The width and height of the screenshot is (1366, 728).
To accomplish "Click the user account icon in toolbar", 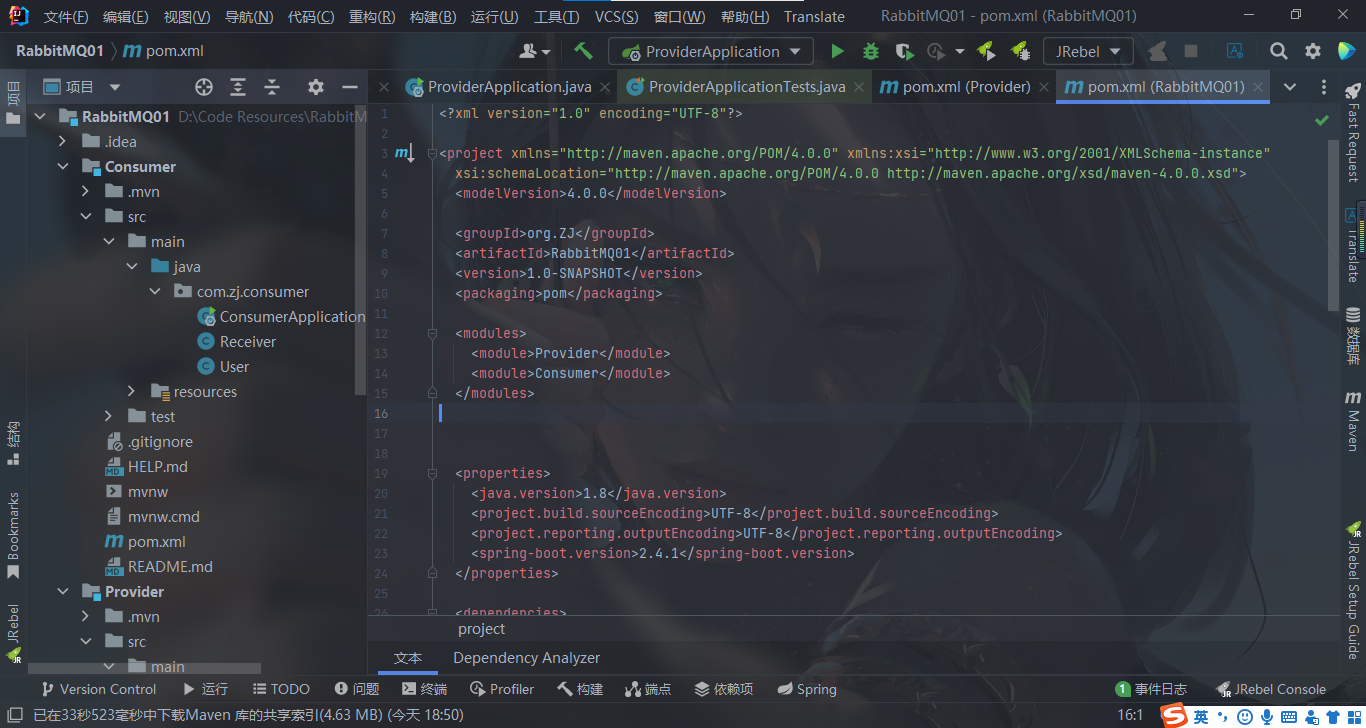I will point(535,51).
